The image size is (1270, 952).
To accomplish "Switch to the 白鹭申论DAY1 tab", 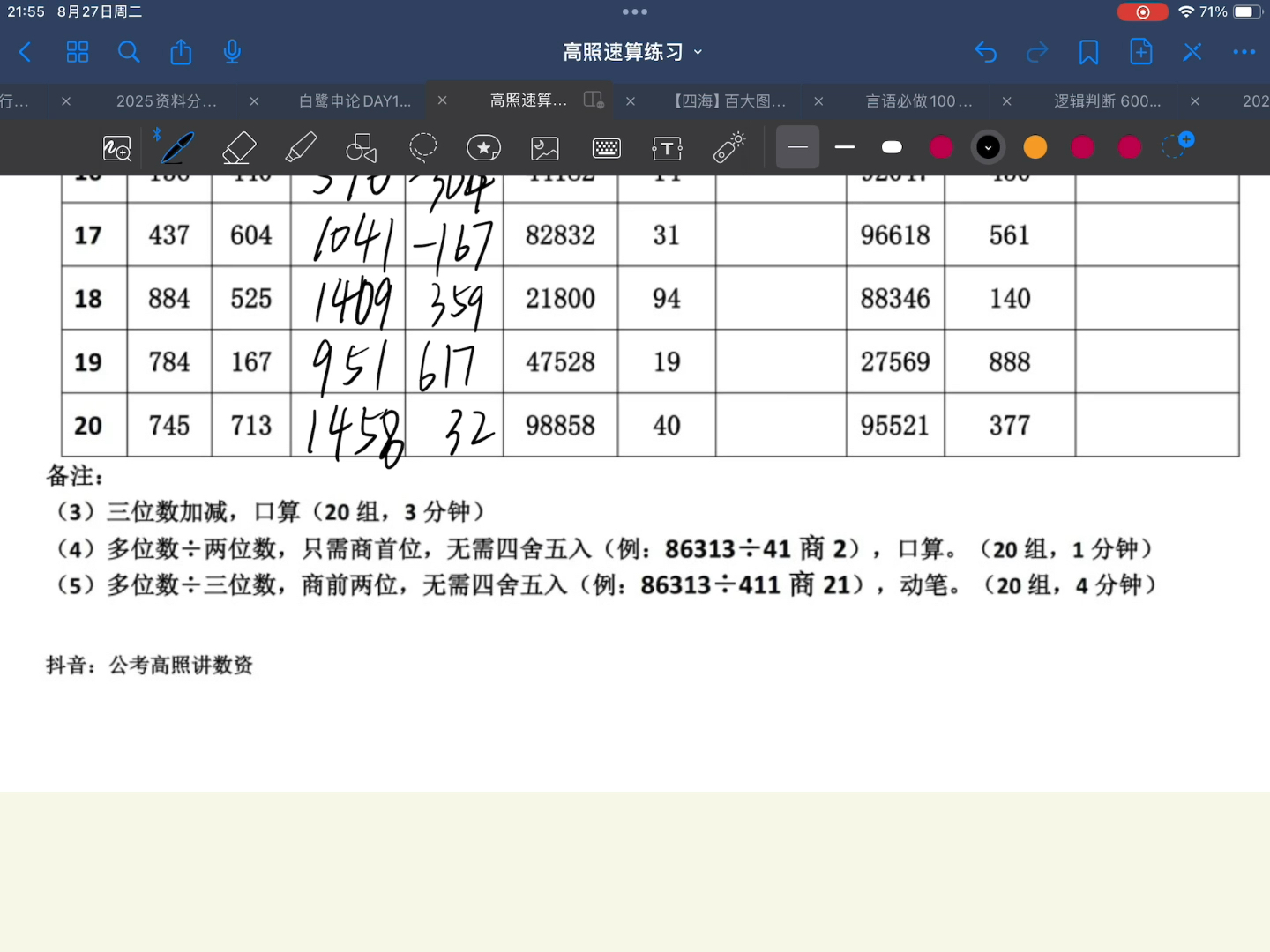I will [355, 101].
